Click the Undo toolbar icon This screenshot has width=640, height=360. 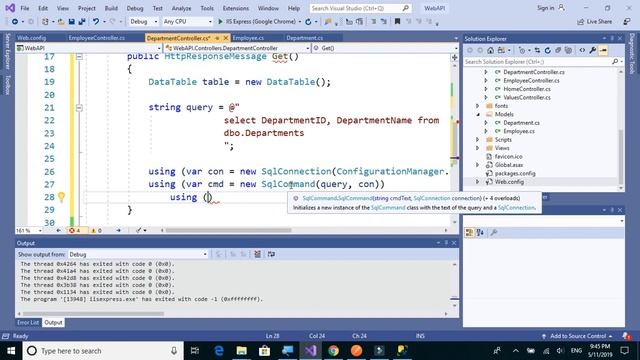pyautogui.click(x=96, y=22)
